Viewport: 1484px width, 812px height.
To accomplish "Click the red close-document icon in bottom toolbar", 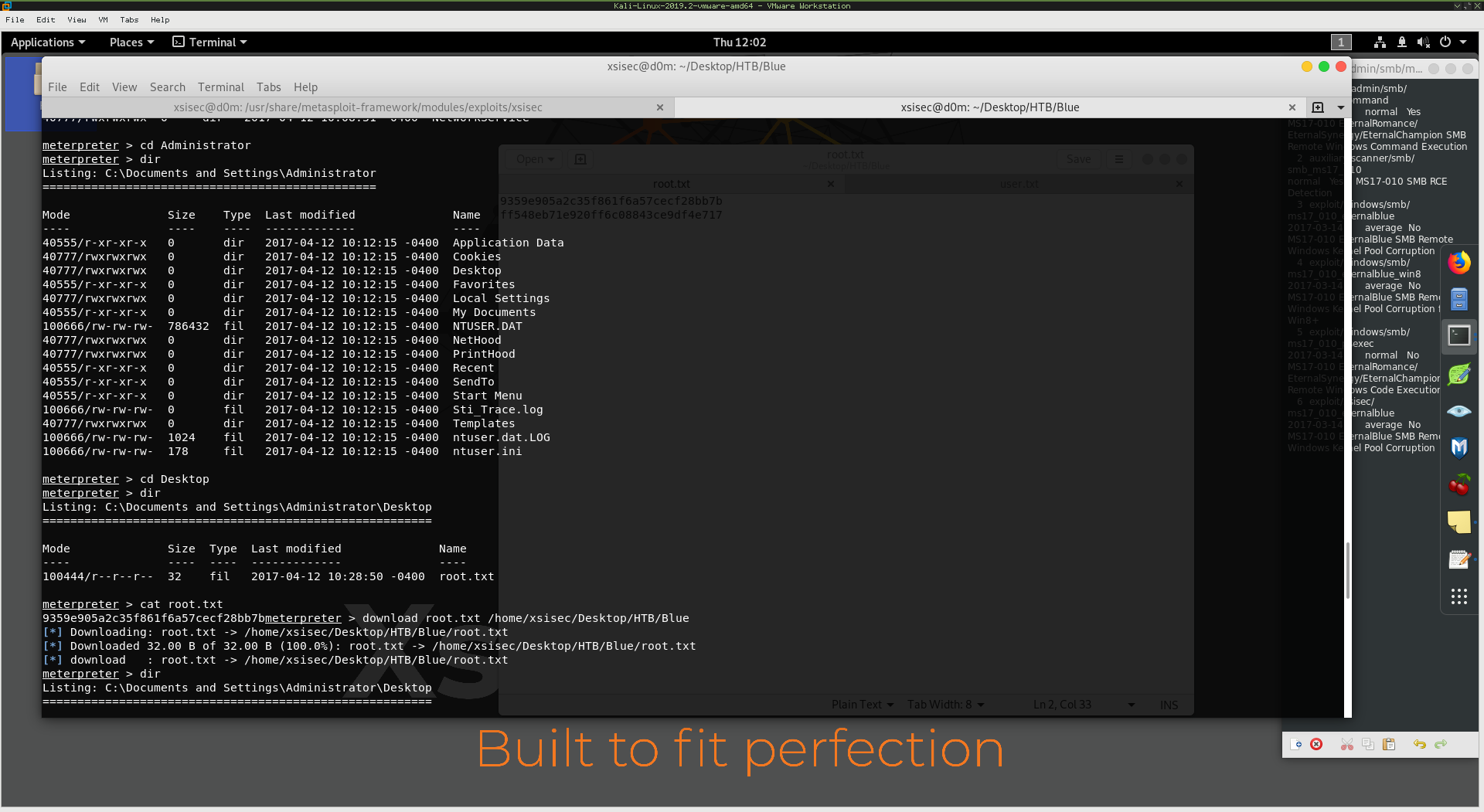I will point(1316,745).
